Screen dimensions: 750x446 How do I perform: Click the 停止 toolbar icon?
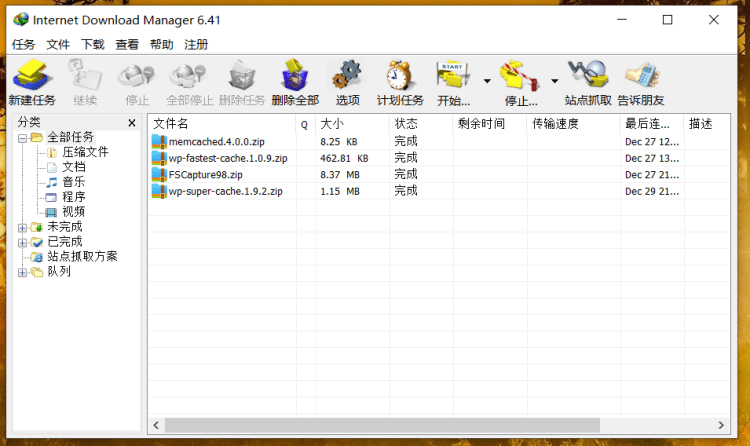[137, 75]
